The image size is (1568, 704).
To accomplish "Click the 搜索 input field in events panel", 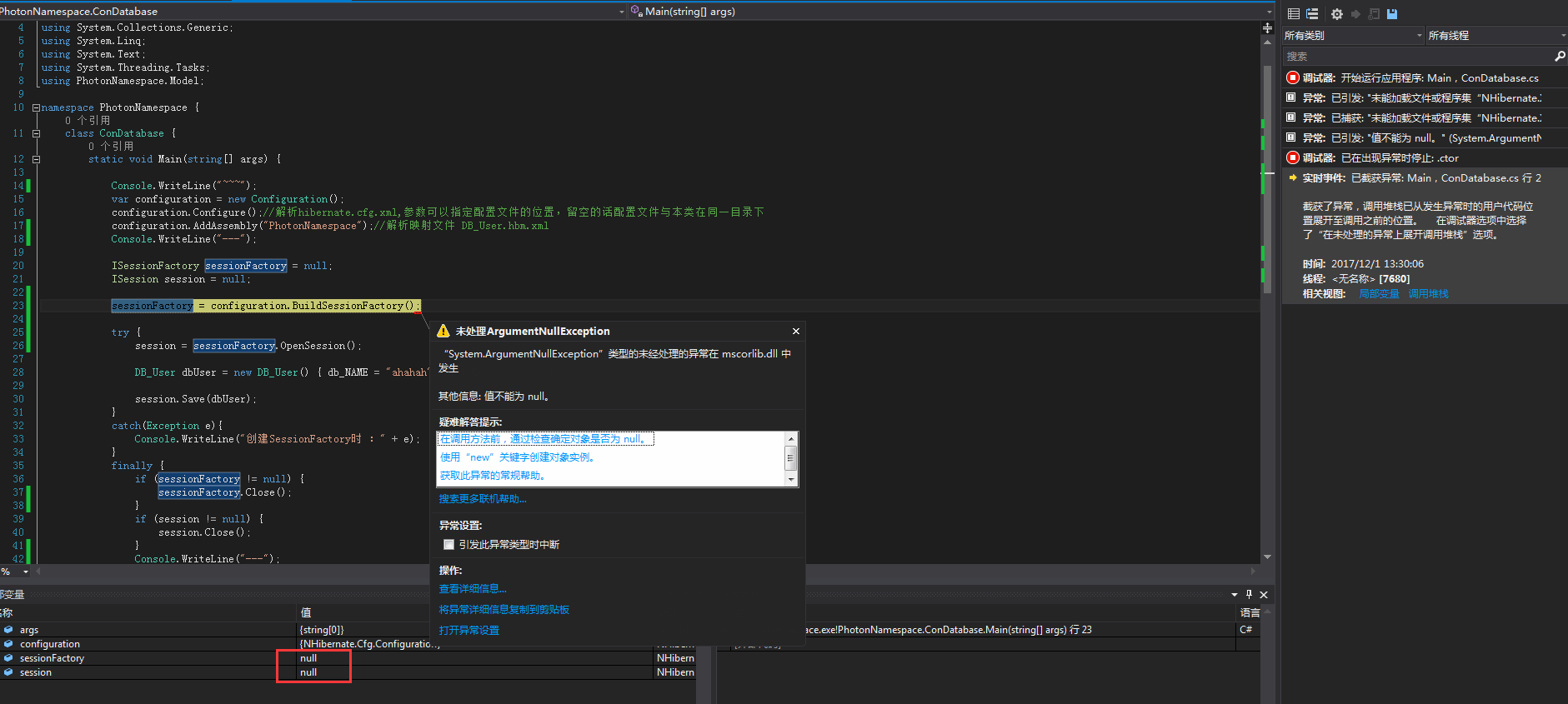I will tap(1417, 57).
